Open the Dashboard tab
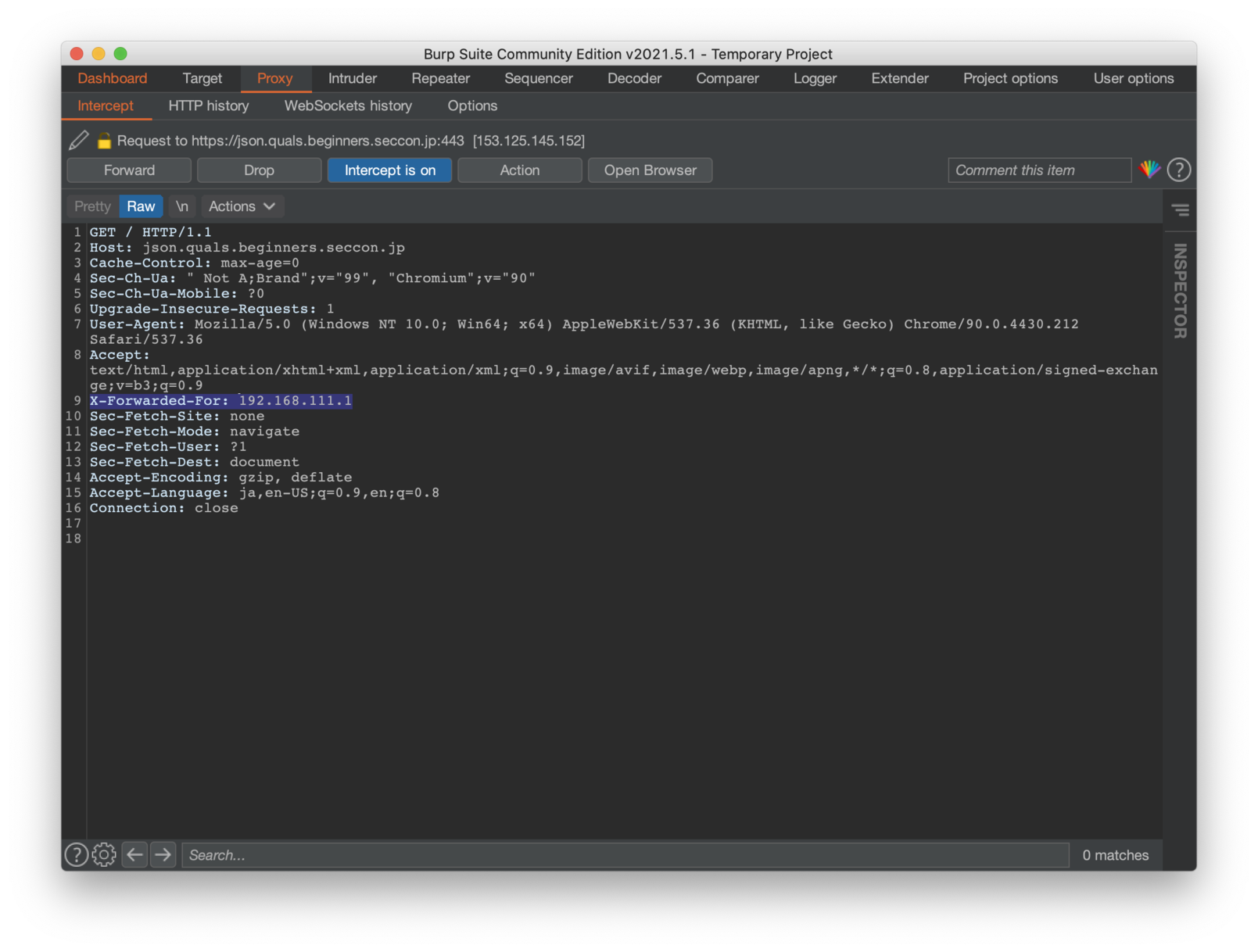This screenshot has height=952, width=1258. click(x=113, y=78)
